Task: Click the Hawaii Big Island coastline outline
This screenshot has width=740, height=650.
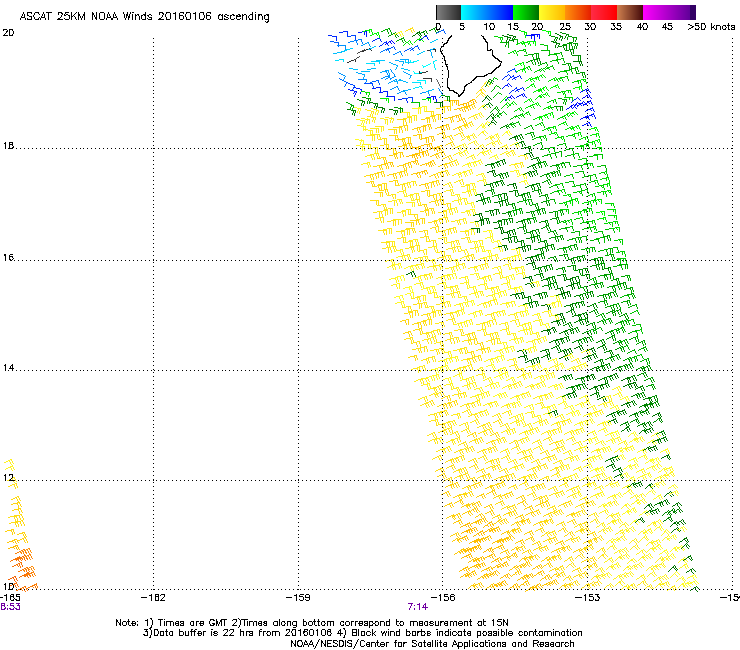Action: 470,64
